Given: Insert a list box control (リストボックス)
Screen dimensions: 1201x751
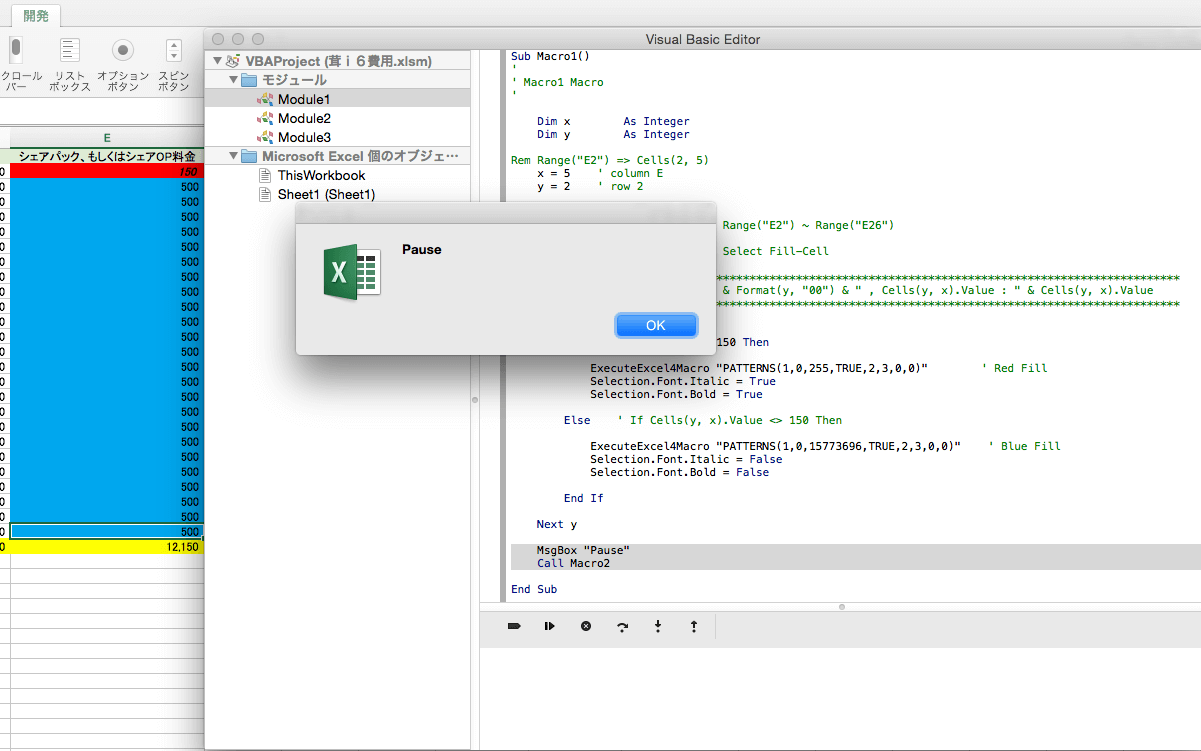Looking at the screenshot, I should (x=69, y=50).
